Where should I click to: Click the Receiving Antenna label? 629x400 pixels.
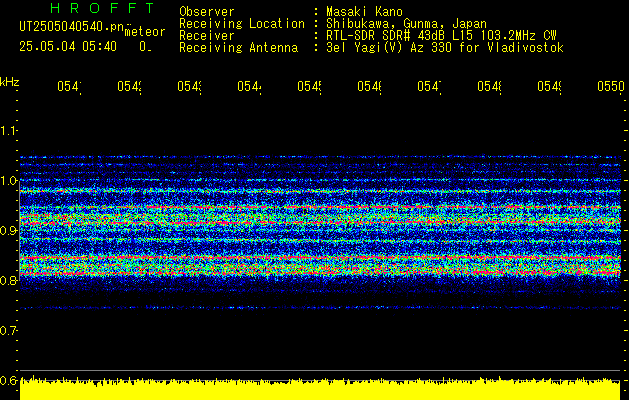[238, 48]
